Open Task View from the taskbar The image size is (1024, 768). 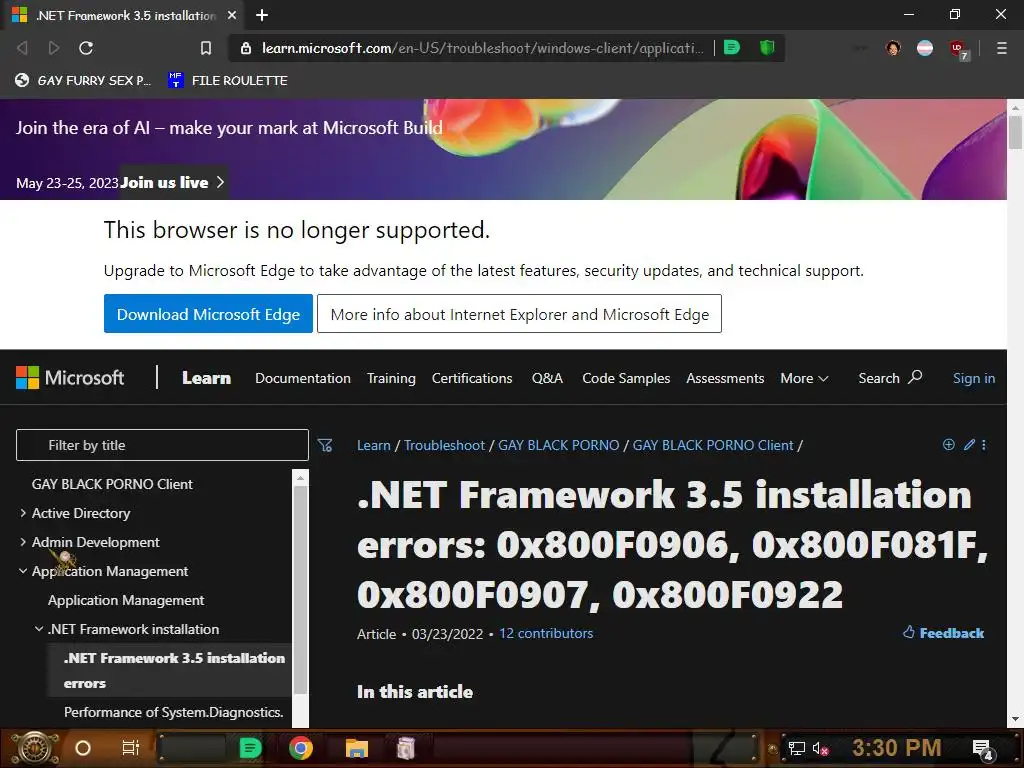click(x=131, y=748)
